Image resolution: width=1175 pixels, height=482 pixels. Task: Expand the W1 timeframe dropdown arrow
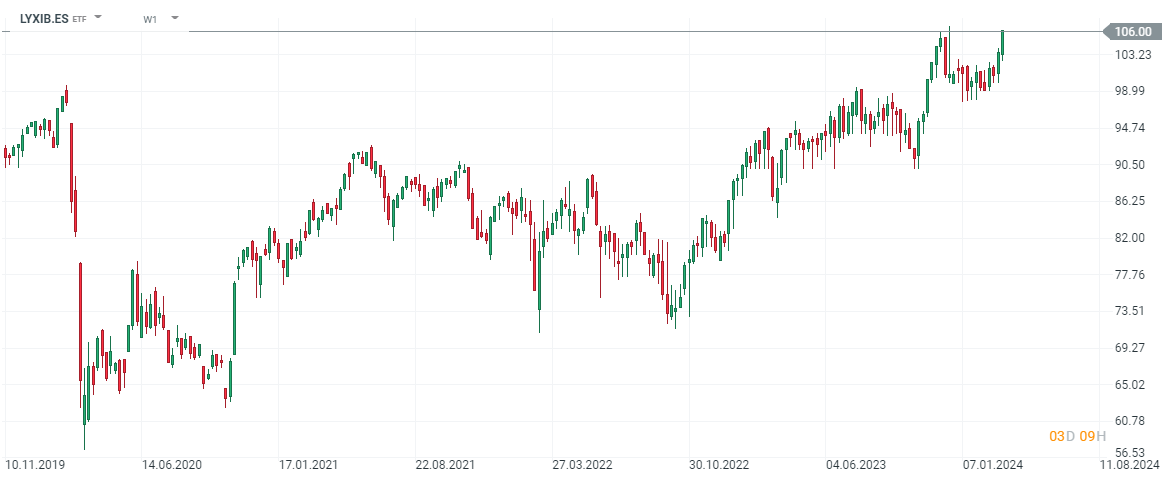pyautogui.click(x=175, y=18)
